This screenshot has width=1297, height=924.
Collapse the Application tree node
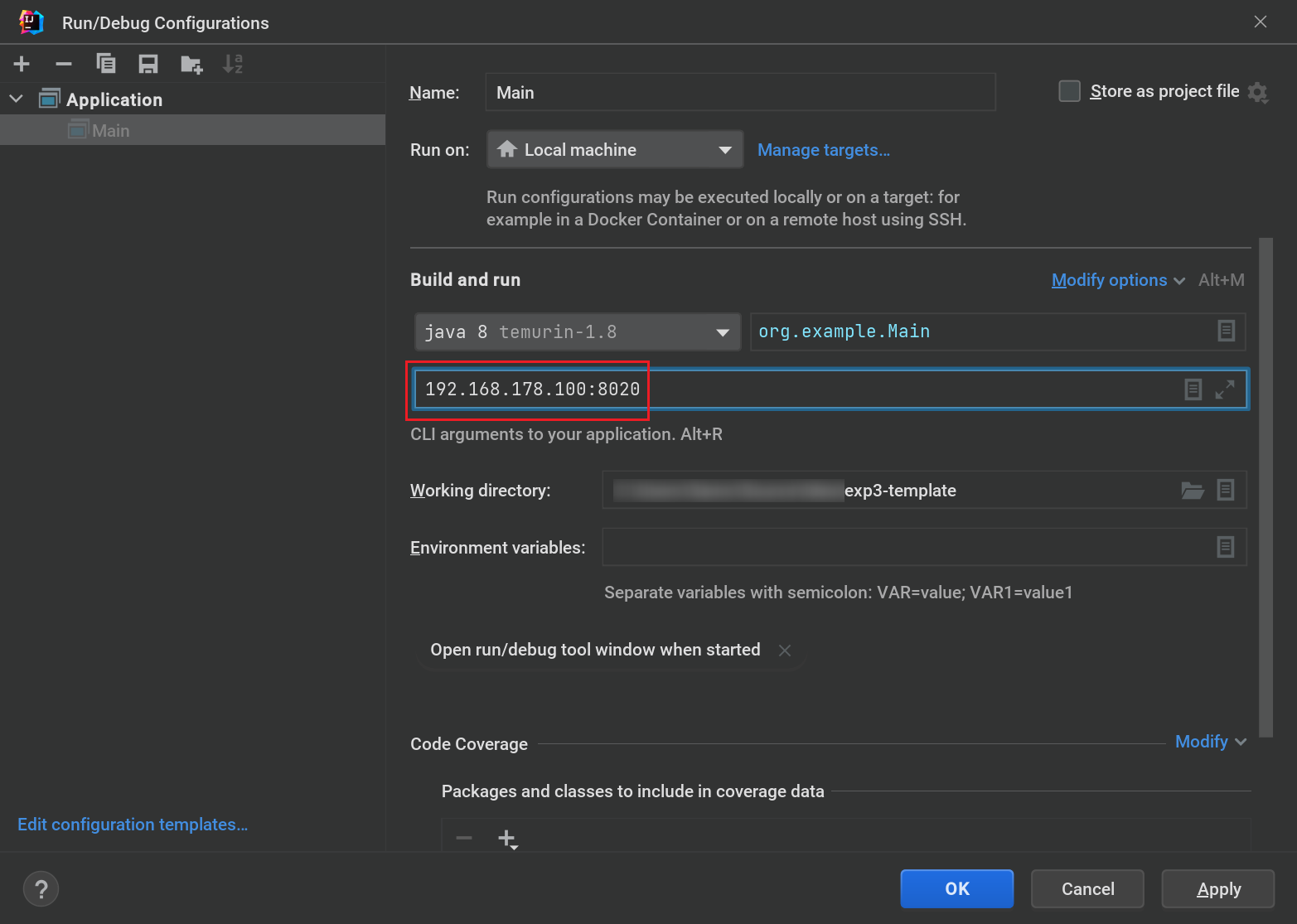point(16,99)
